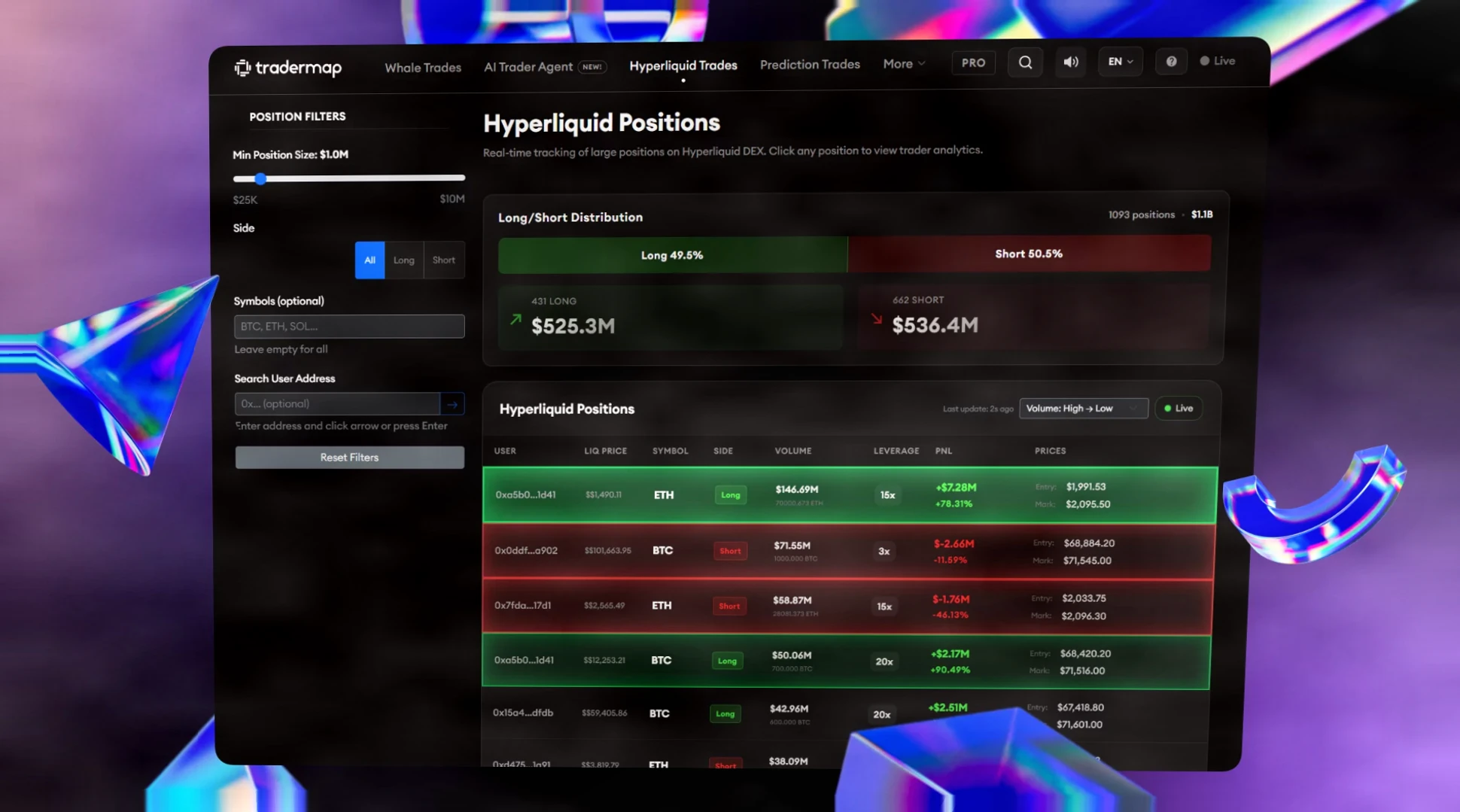
Task: Click the Long 49.5% distribution bar
Action: [x=673, y=255]
